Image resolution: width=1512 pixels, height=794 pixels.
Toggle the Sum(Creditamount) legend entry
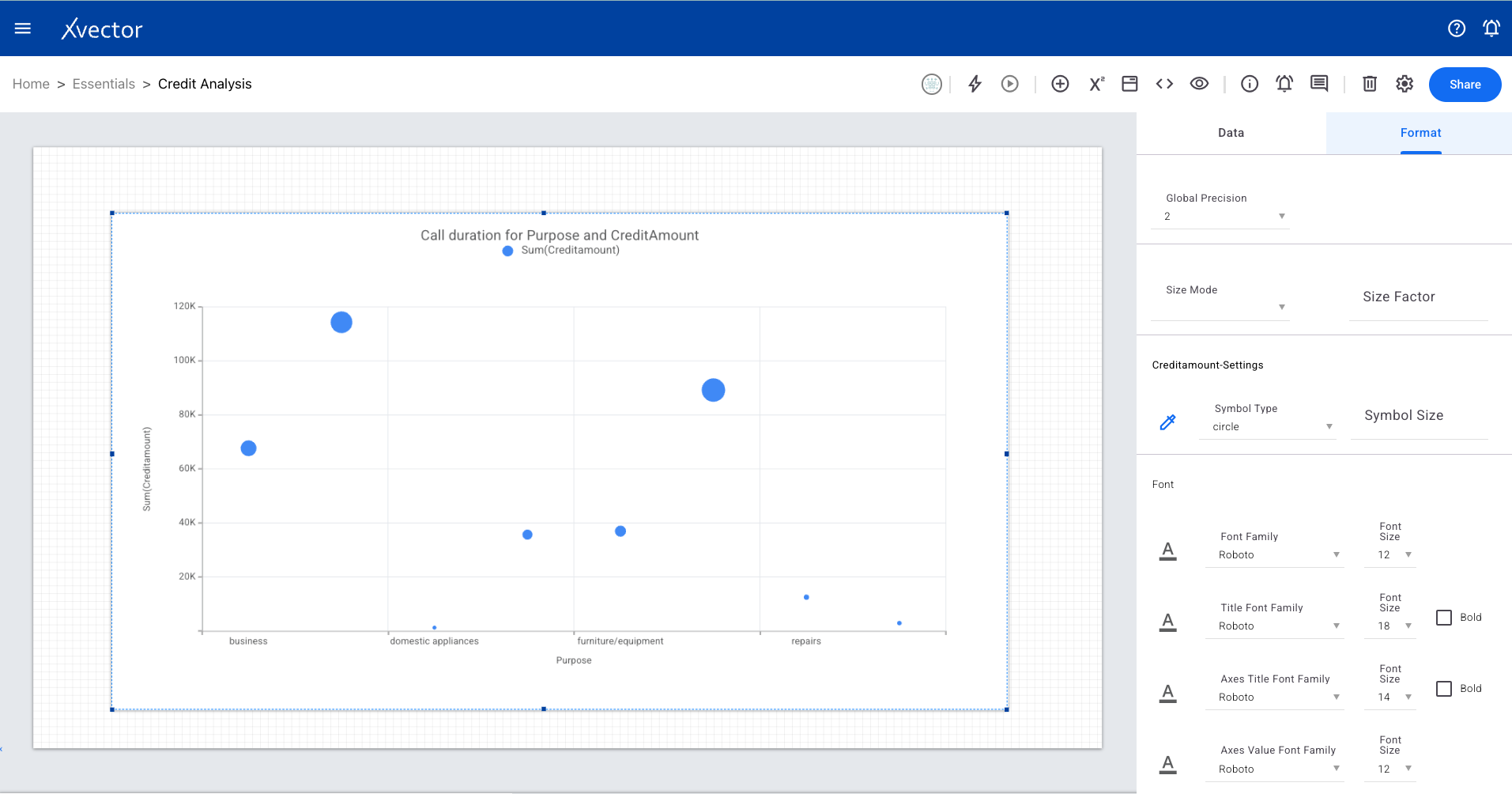[x=561, y=251]
